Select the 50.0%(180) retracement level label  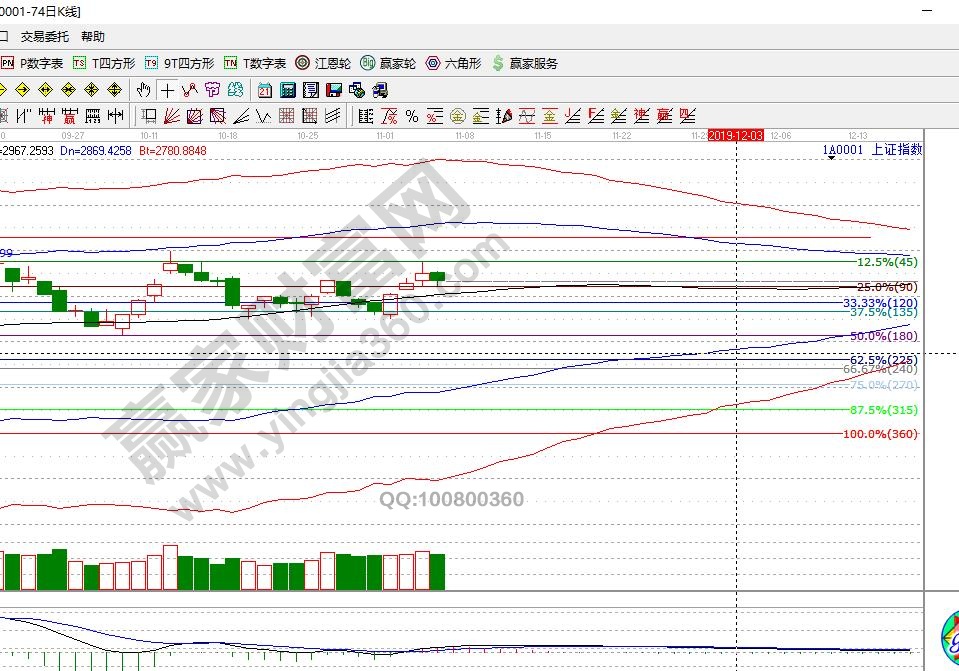tap(883, 336)
